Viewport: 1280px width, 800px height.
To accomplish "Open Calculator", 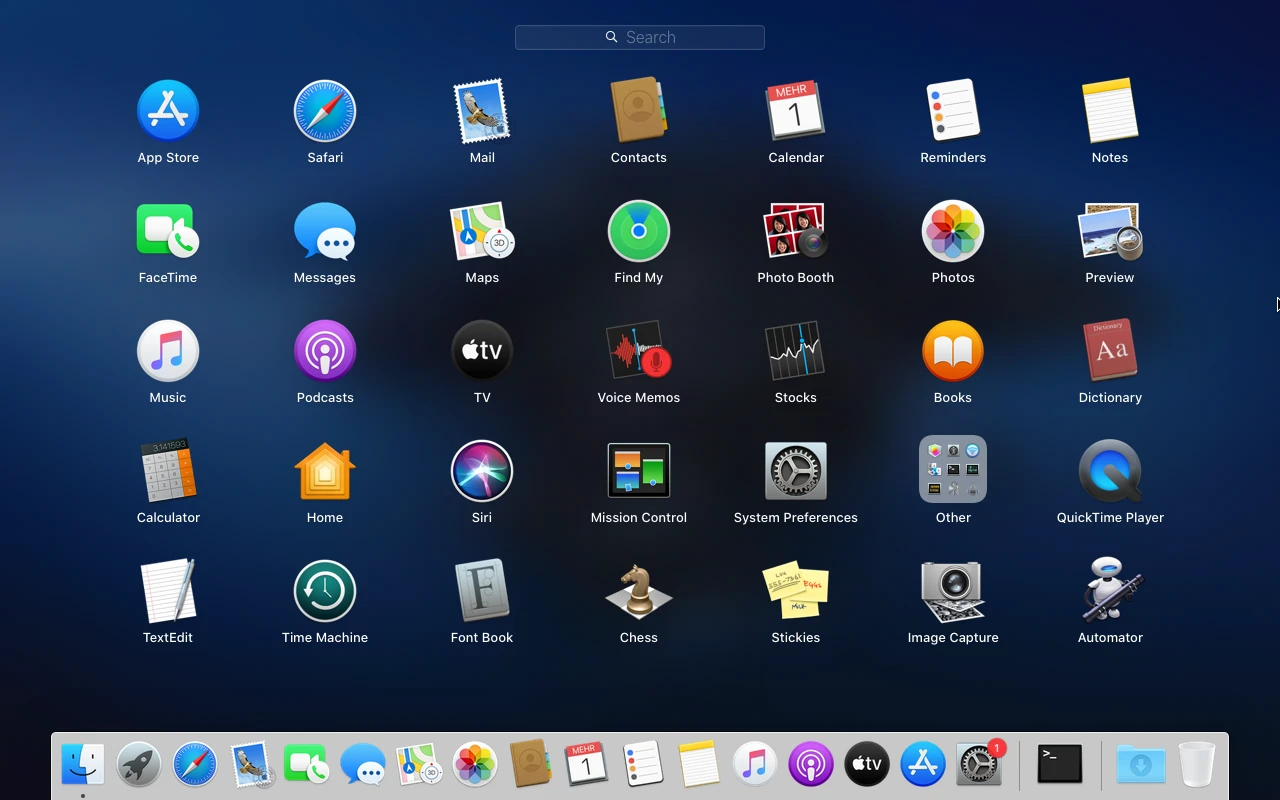I will (168, 471).
